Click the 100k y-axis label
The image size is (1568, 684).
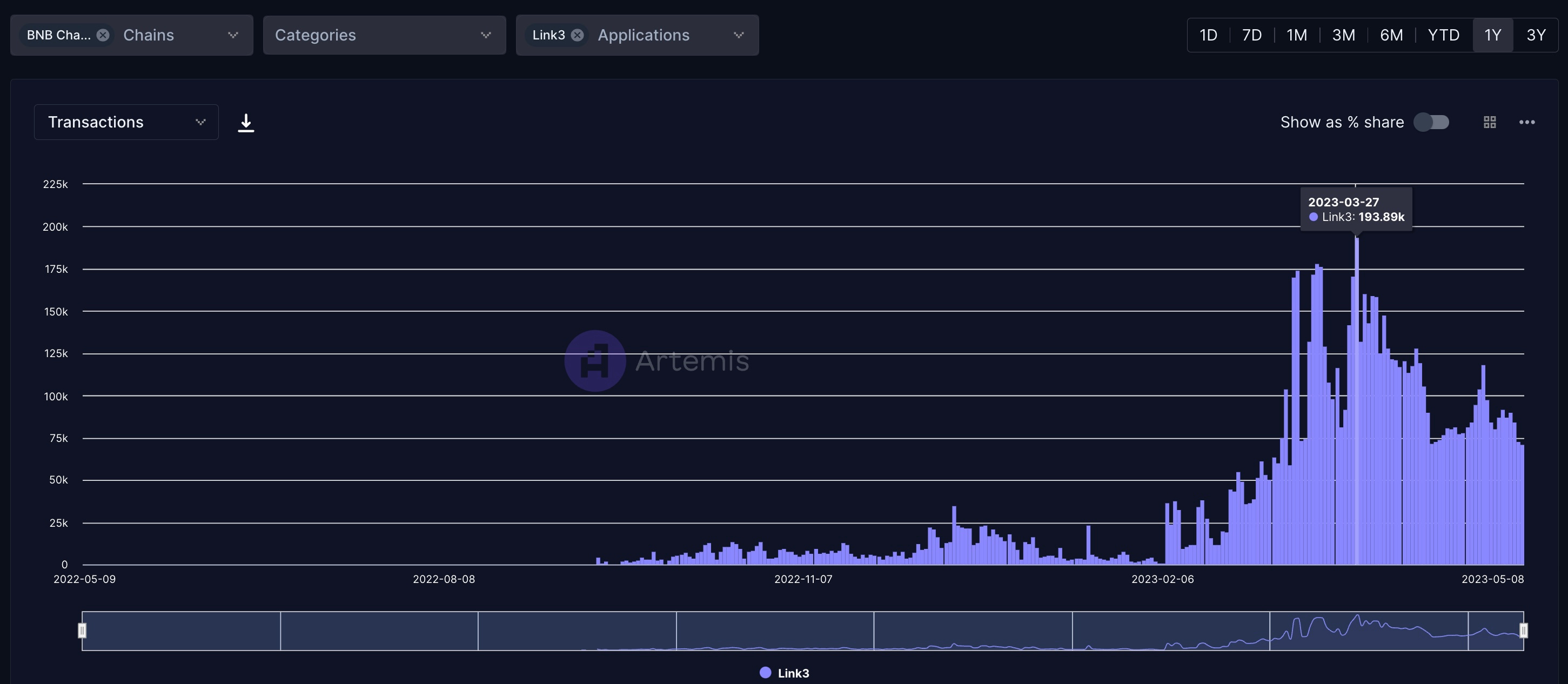56,397
